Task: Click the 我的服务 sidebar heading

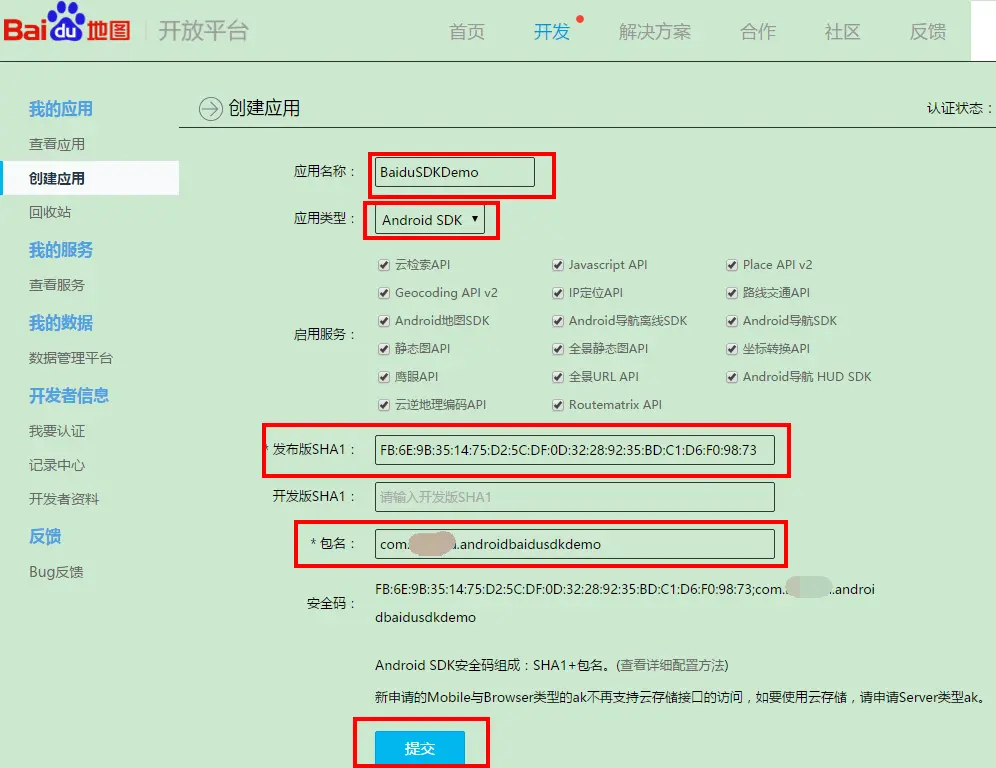Action: pos(61,250)
